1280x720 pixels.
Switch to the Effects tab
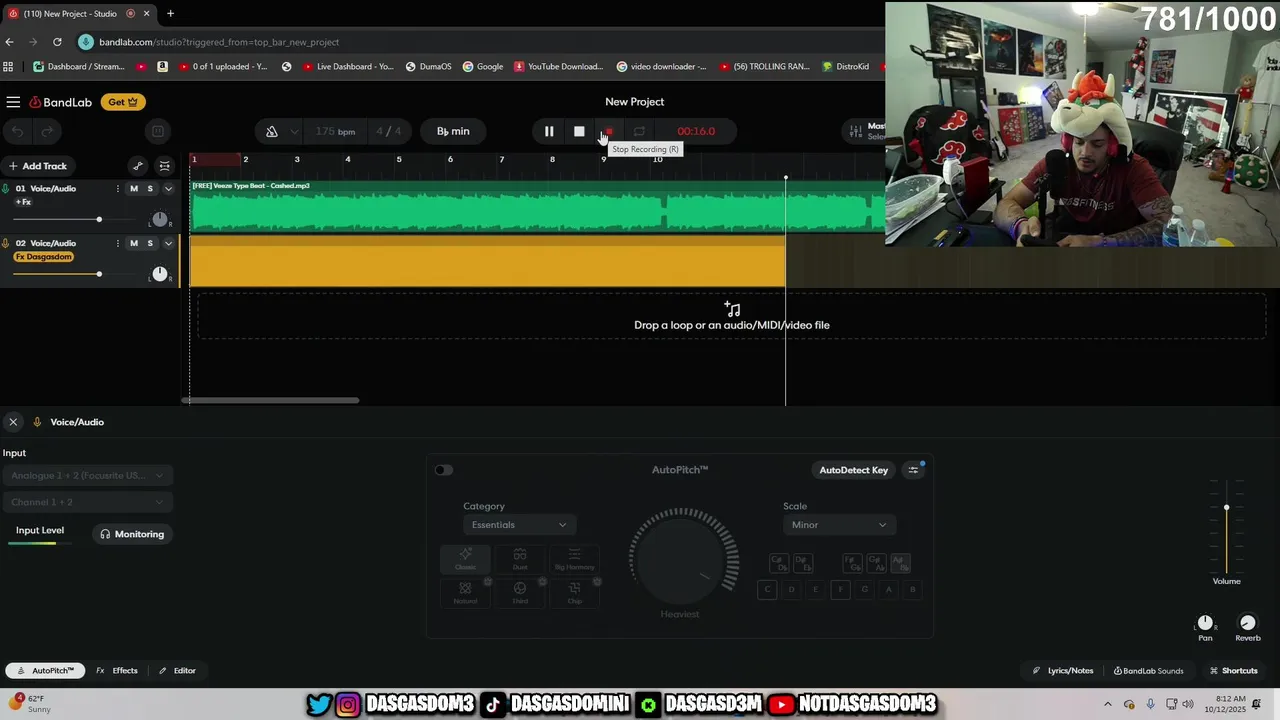117,671
